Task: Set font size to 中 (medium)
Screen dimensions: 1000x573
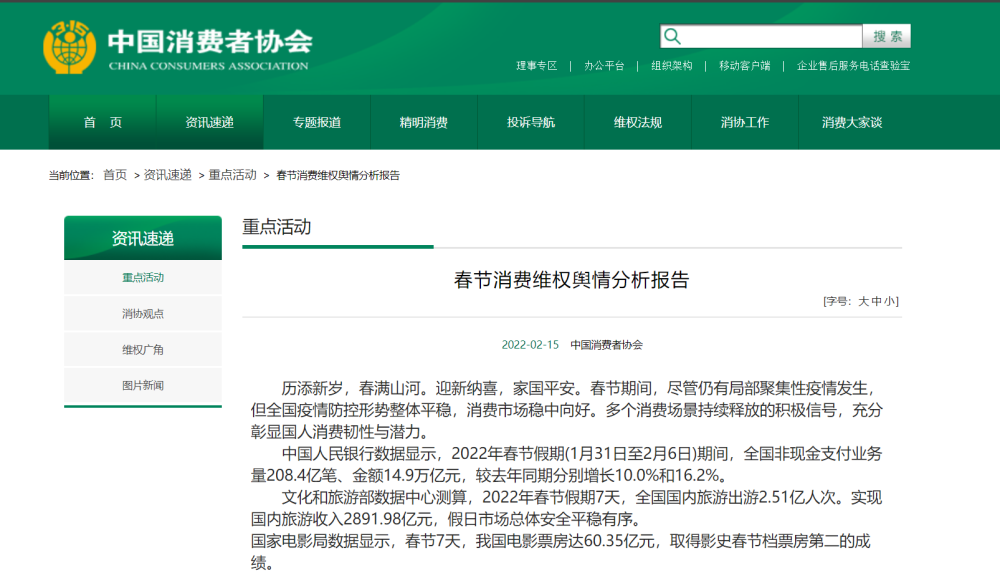Action: click(x=876, y=301)
